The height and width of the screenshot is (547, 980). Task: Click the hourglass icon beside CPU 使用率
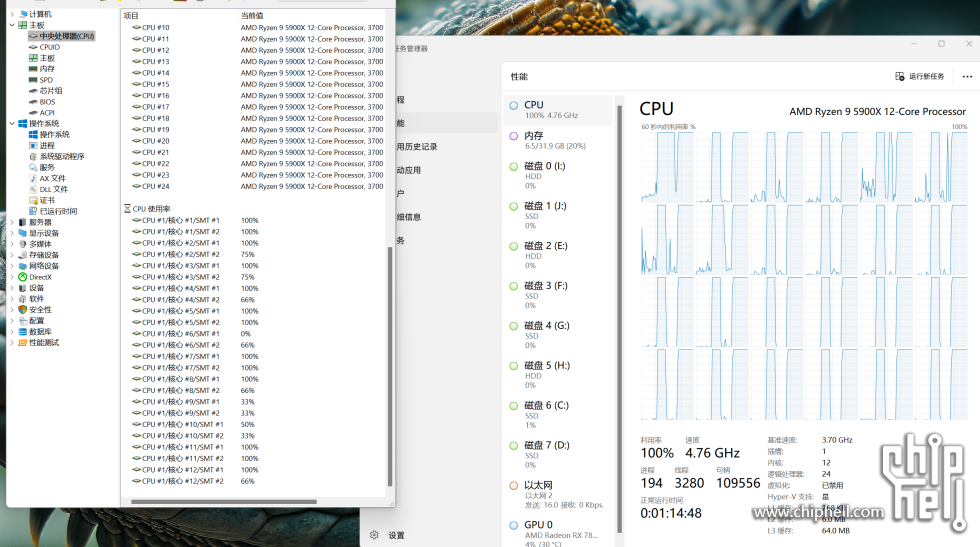click(x=127, y=209)
